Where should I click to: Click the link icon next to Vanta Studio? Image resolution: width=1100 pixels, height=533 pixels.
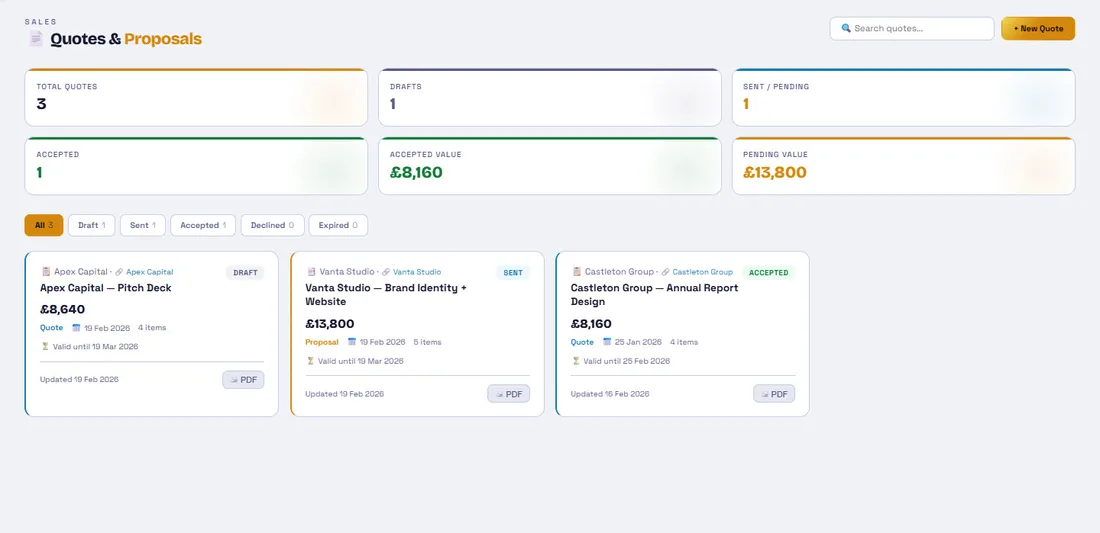point(386,272)
